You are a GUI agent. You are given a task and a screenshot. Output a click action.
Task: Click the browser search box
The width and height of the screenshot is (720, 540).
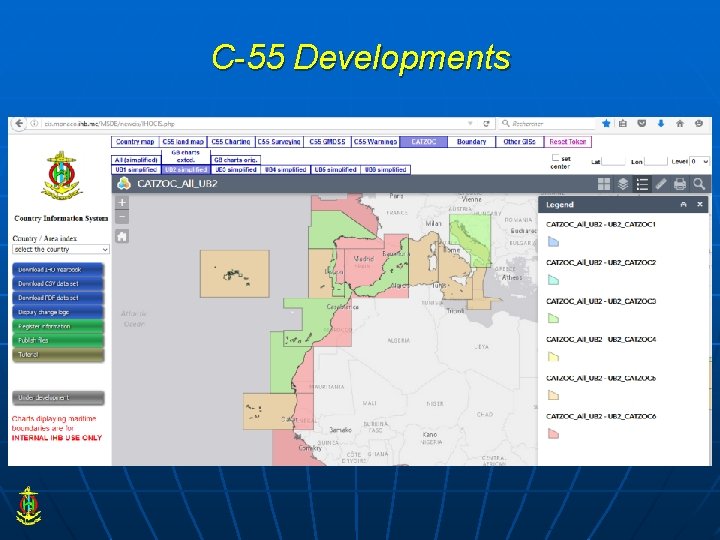tap(546, 124)
